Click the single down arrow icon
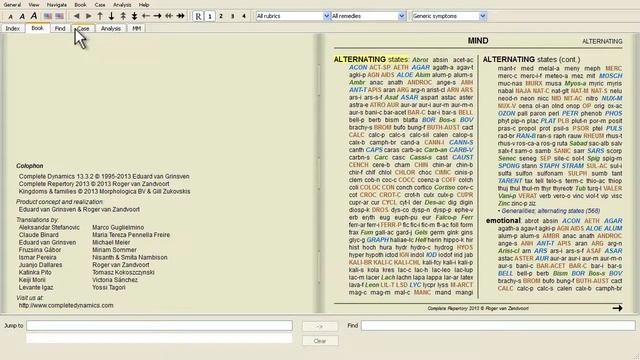 [111, 16]
